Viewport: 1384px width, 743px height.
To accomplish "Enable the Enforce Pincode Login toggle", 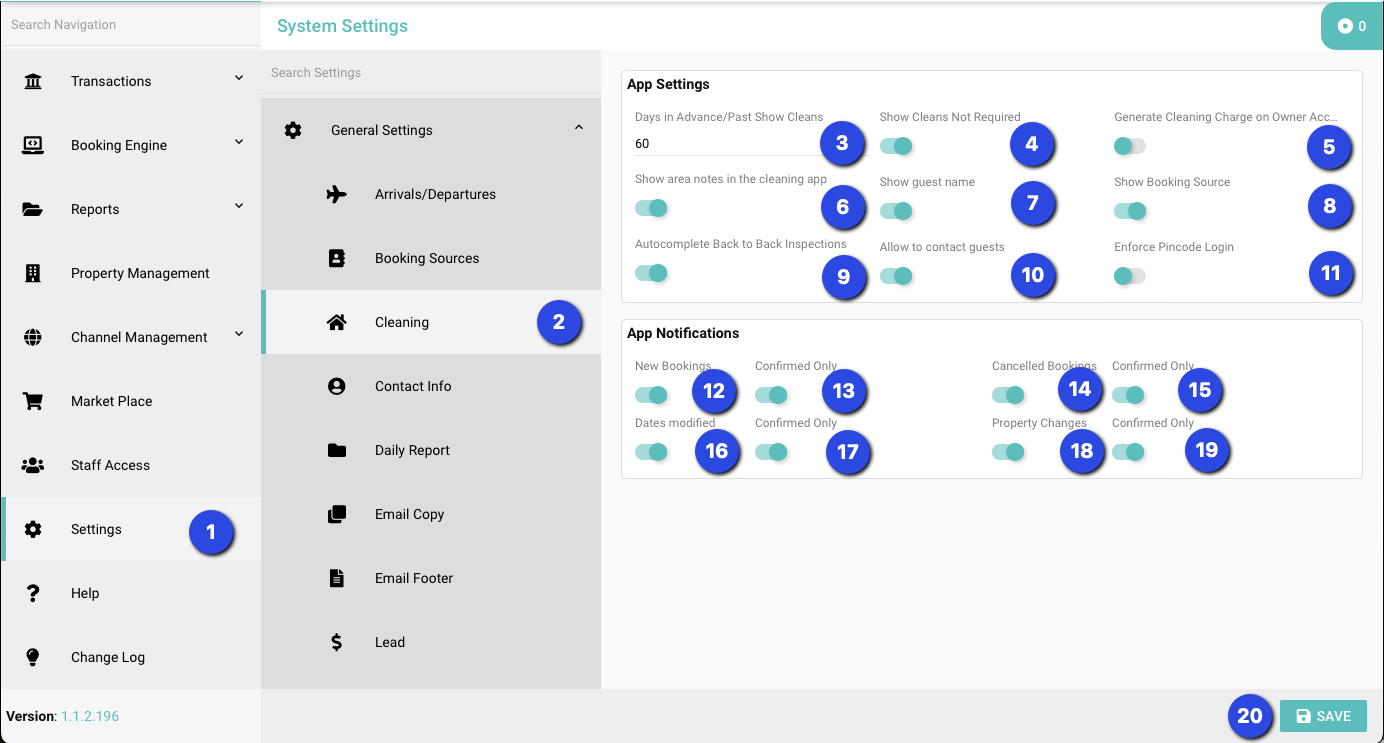I will click(1130, 275).
